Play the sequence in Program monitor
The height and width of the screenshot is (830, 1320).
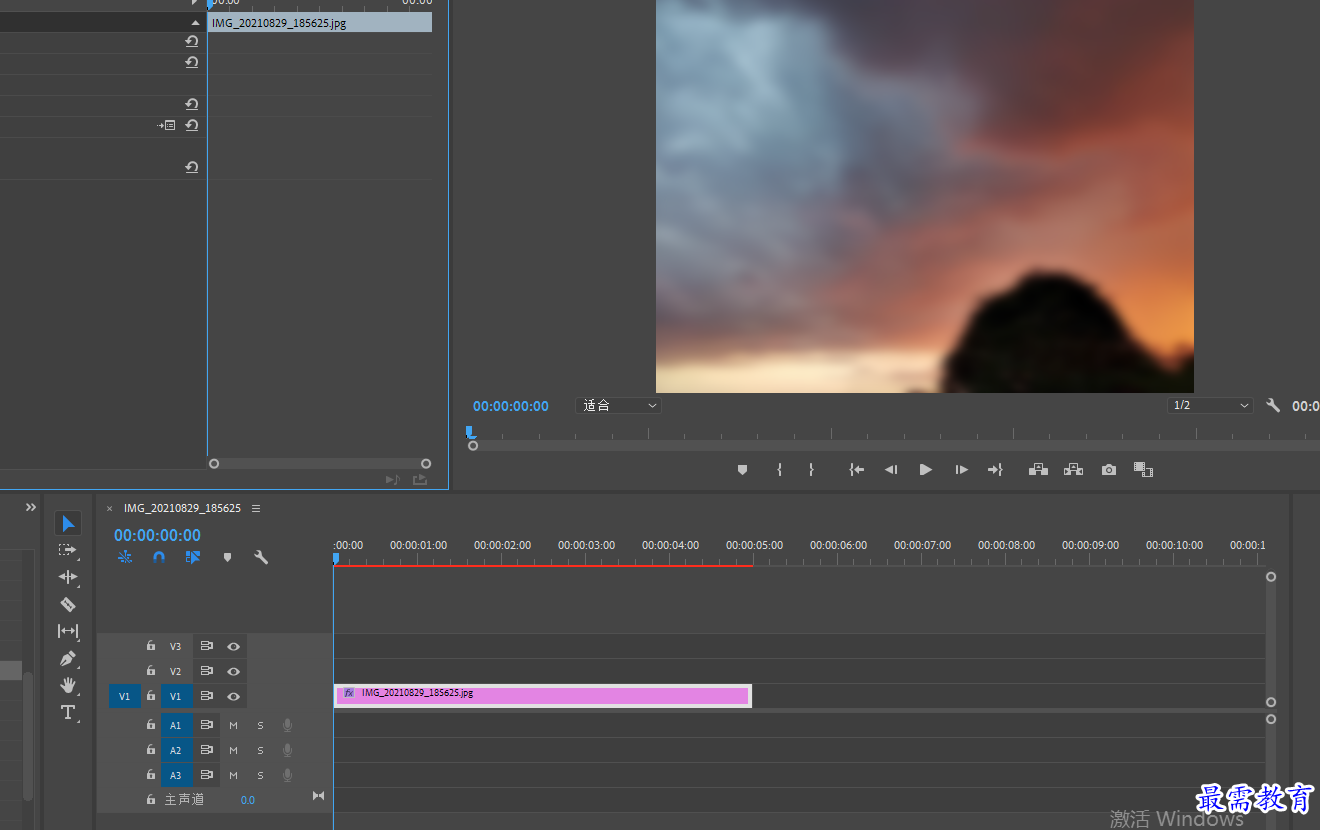(x=926, y=469)
